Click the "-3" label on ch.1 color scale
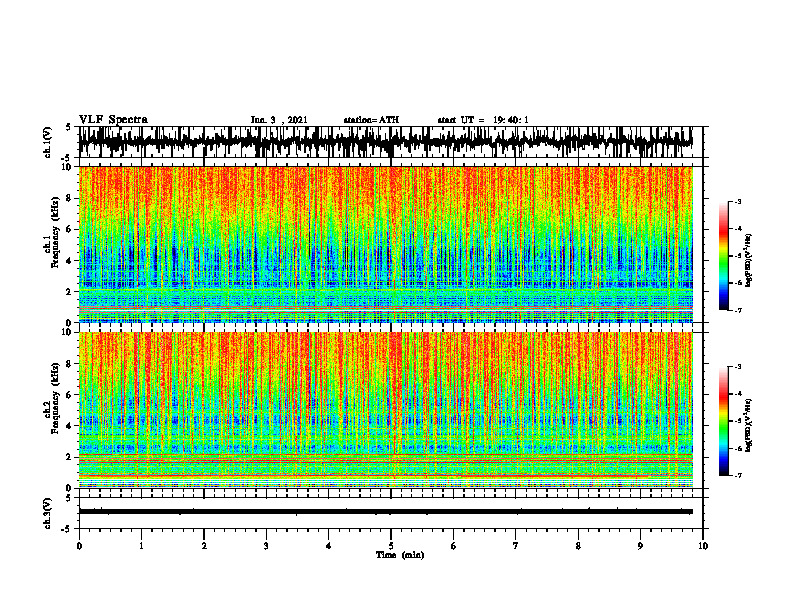Image resolution: width=792 pixels, height=612 pixels. [738, 202]
